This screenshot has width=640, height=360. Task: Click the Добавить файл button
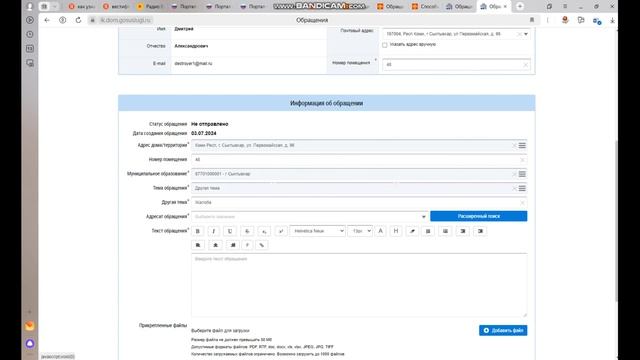tap(503, 330)
